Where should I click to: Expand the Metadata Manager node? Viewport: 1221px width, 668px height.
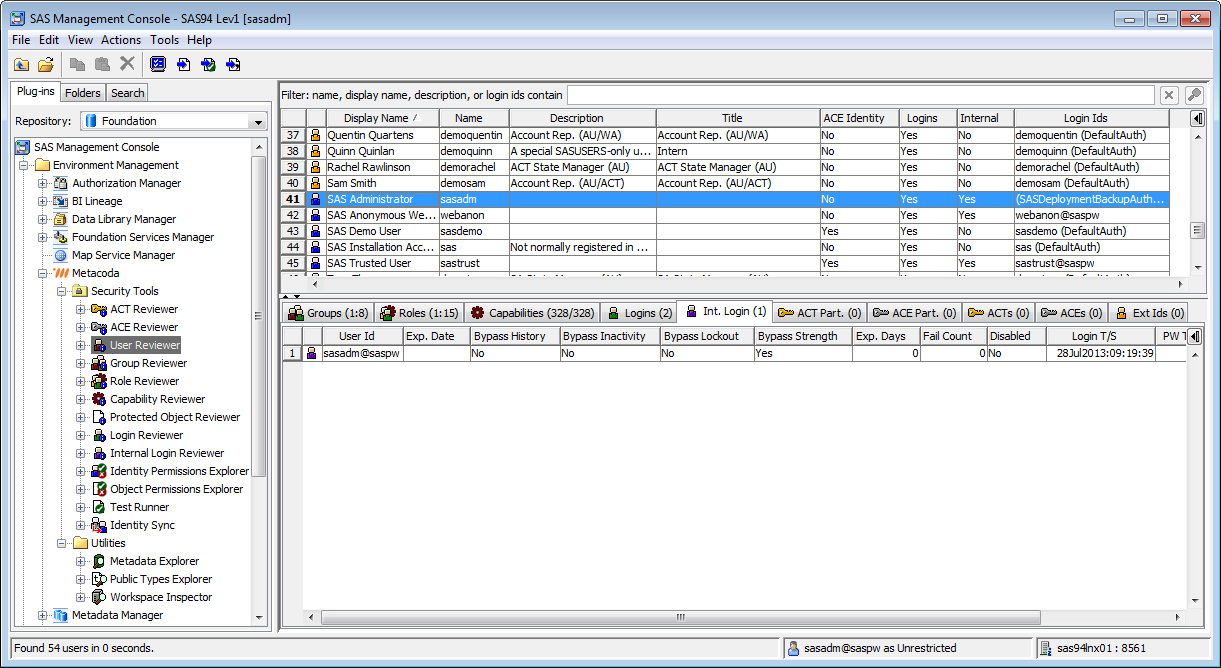(x=43, y=615)
